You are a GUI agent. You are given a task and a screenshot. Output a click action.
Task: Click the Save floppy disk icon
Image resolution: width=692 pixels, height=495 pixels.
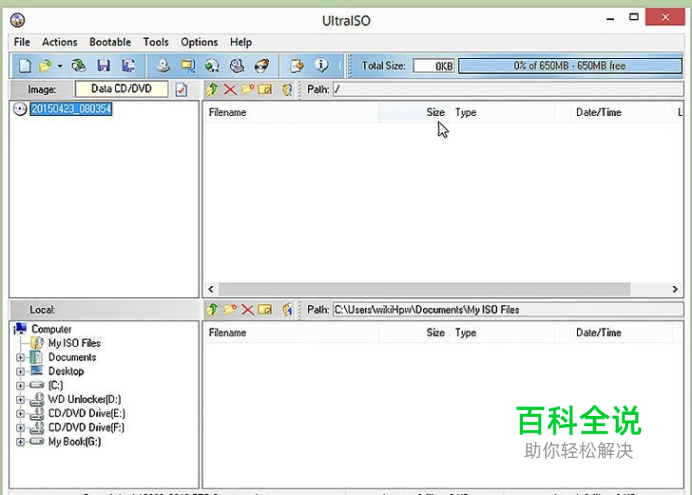point(104,66)
